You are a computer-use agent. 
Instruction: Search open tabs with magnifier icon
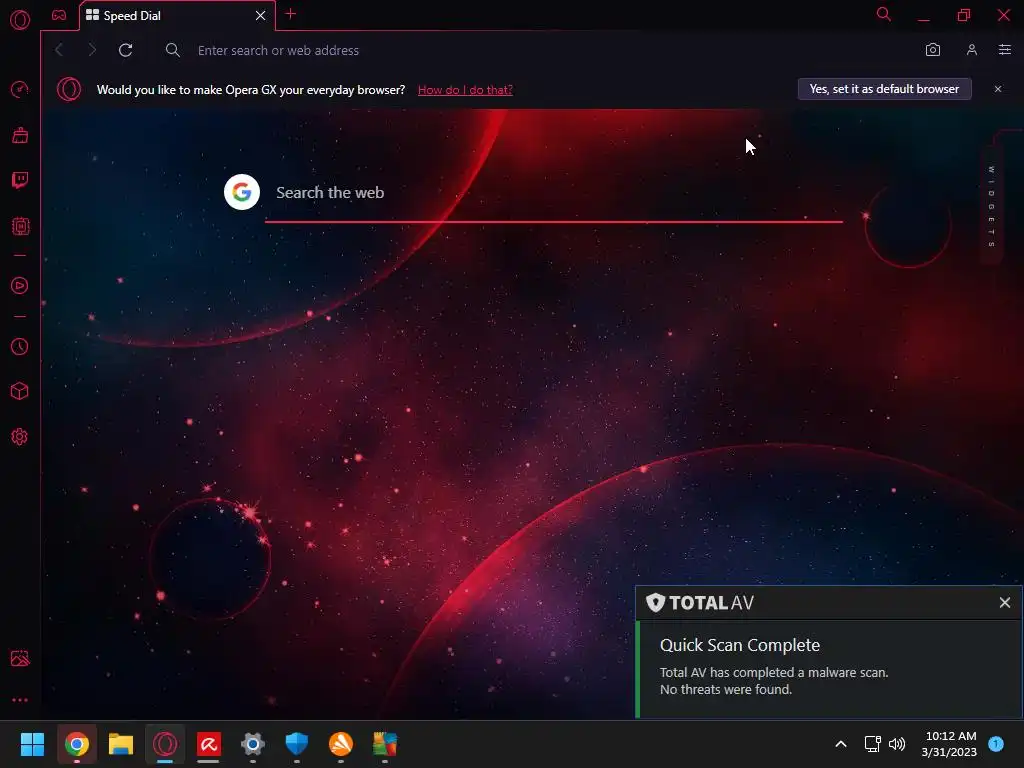(884, 14)
